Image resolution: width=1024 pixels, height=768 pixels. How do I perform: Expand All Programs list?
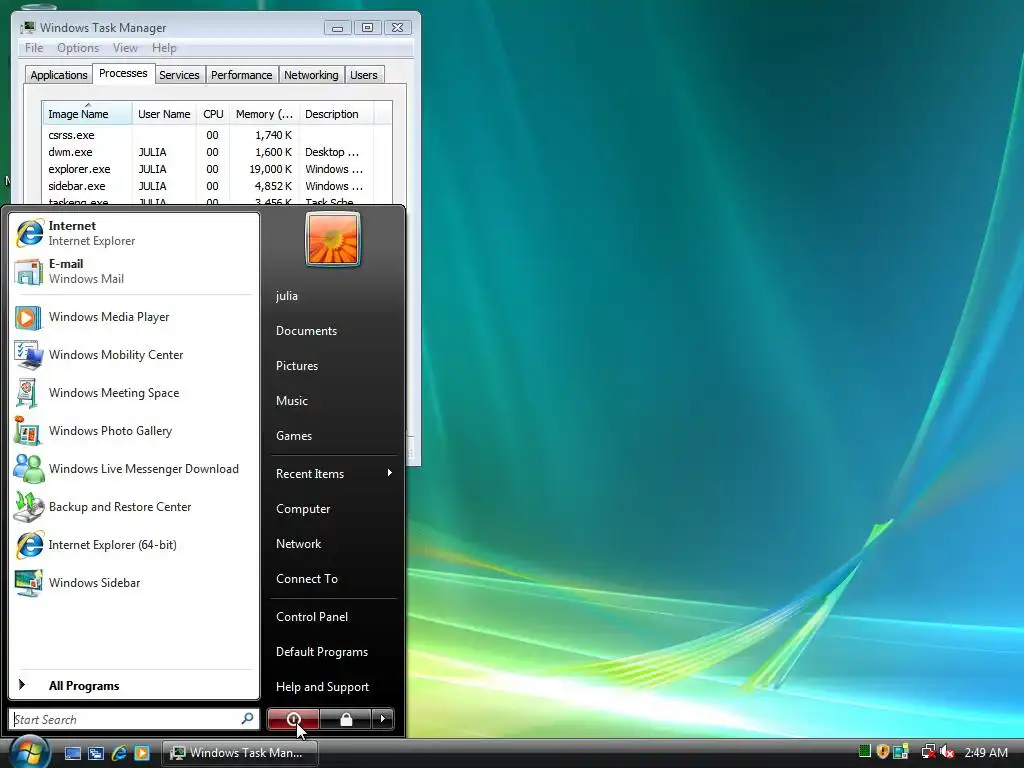tap(134, 686)
